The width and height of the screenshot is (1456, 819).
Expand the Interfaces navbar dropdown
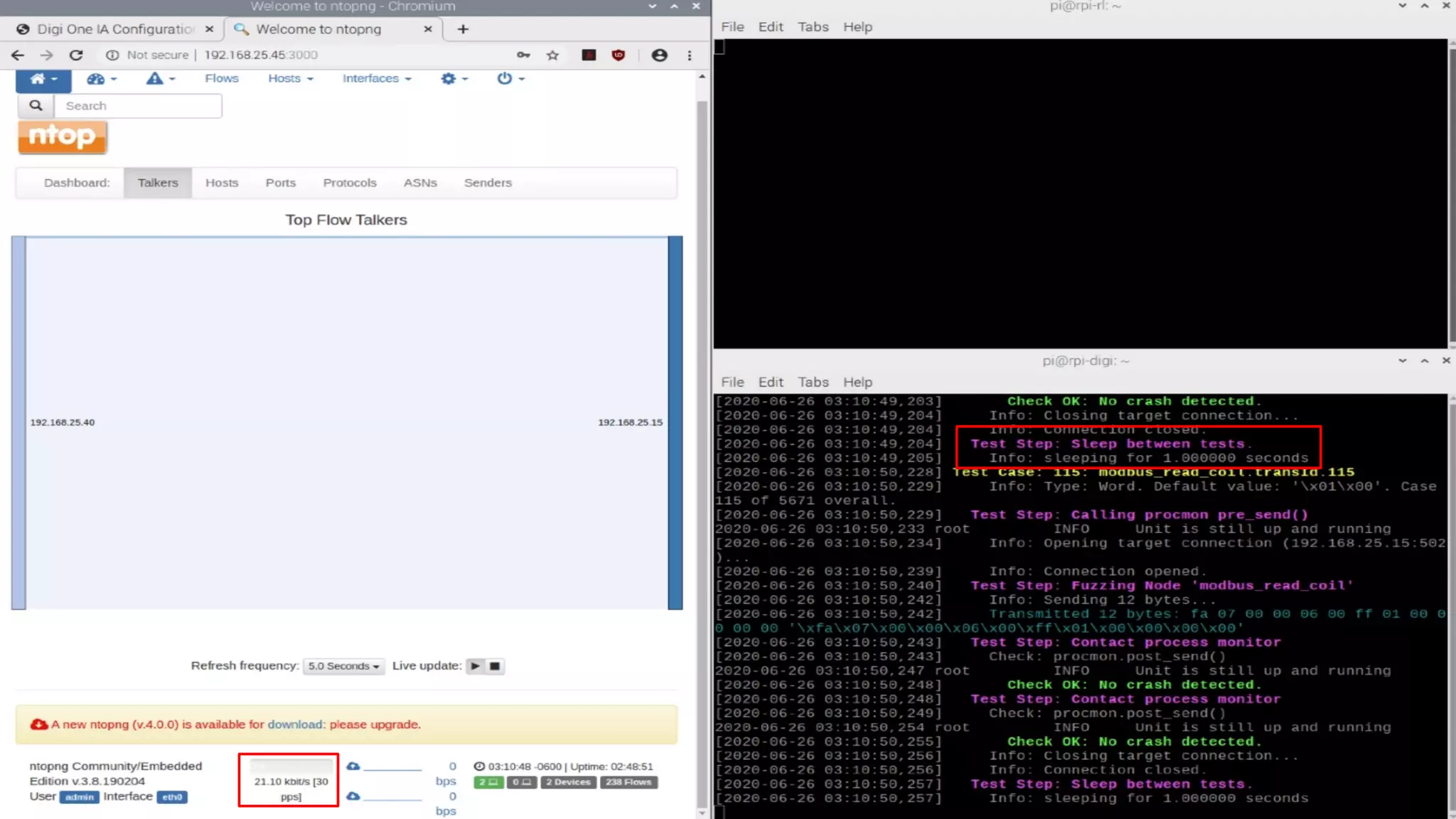click(x=376, y=78)
